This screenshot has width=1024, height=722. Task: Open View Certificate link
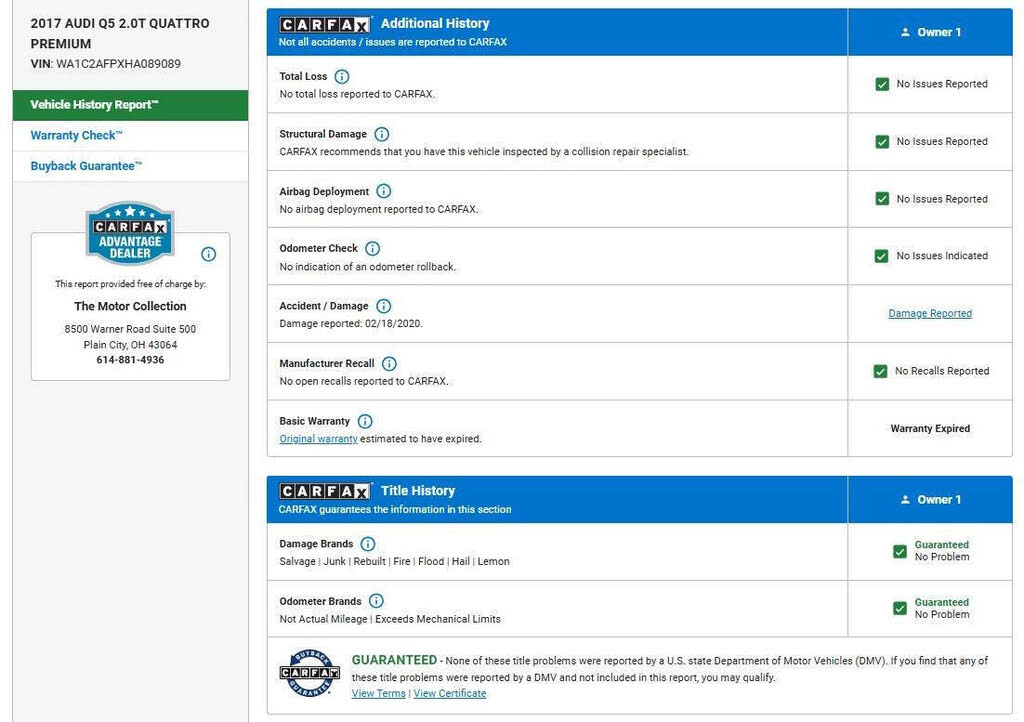tap(450, 694)
